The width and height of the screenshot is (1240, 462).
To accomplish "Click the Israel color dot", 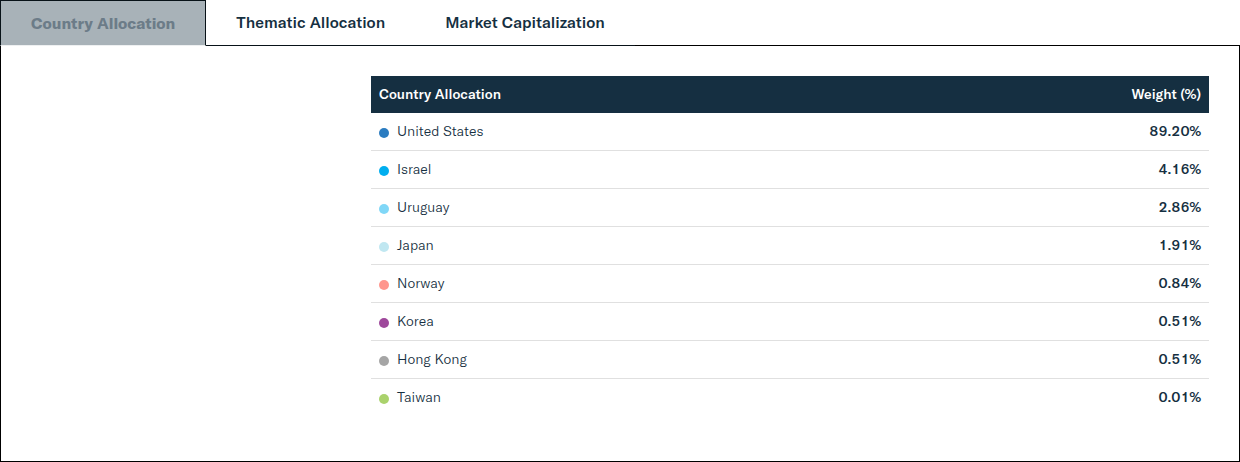I will coord(384,170).
